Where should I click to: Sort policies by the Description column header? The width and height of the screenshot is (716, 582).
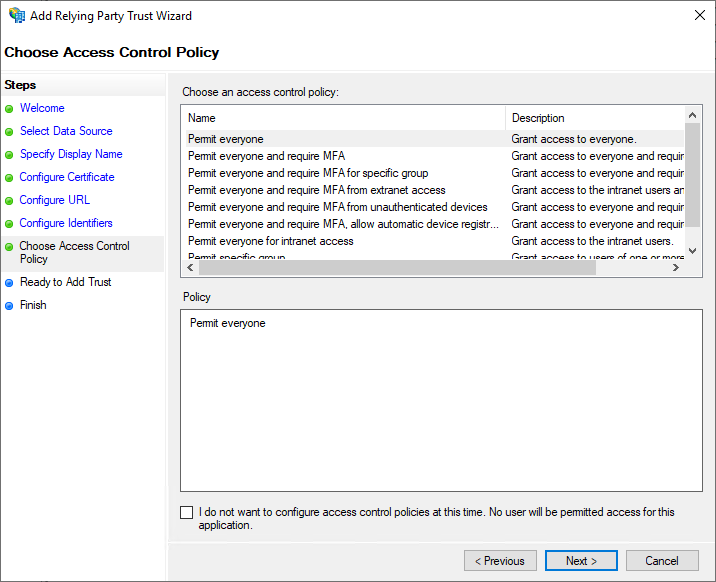click(595, 118)
